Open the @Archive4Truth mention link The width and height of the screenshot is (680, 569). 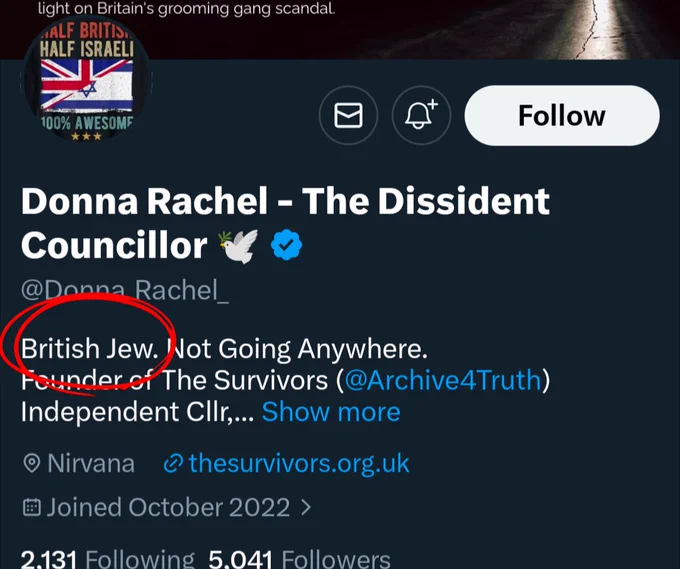point(443,380)
